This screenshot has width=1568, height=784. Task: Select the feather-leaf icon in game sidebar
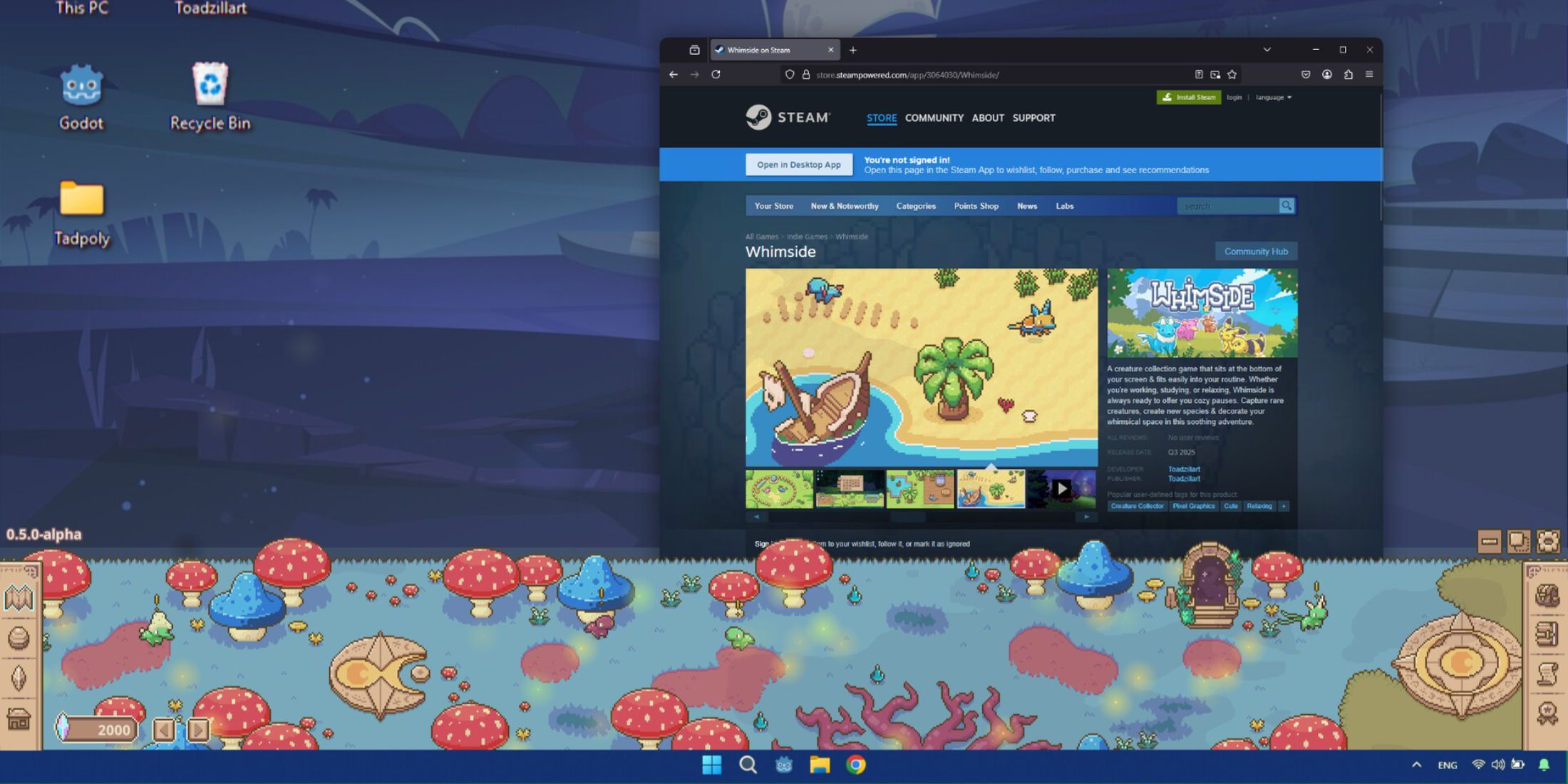[19, 677]
